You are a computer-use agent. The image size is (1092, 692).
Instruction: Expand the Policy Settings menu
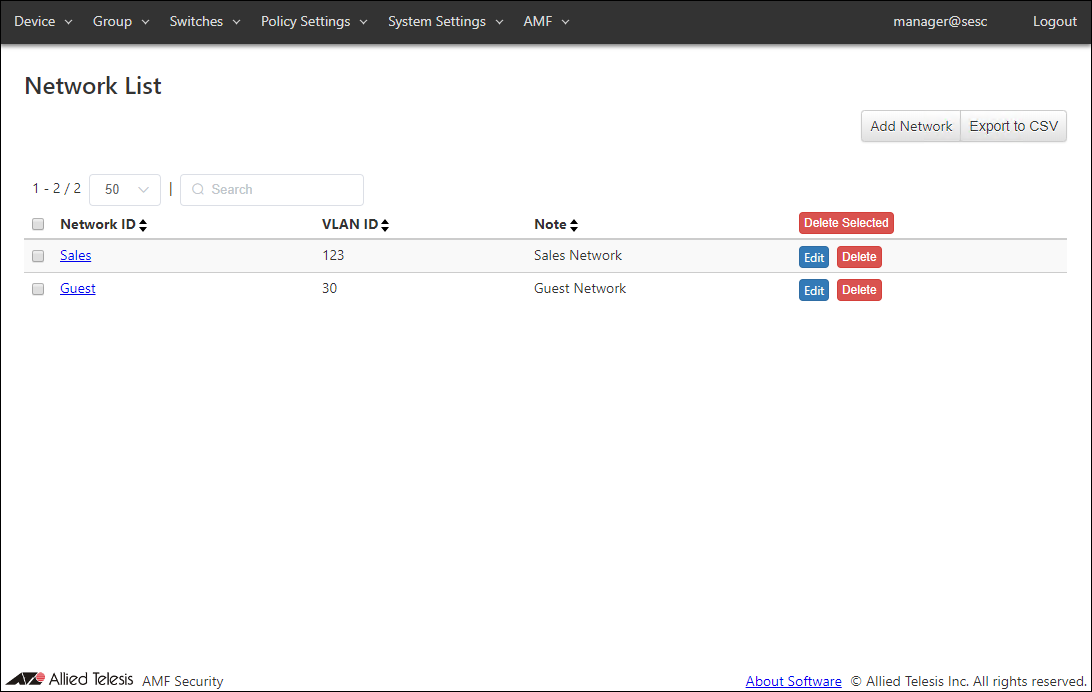click(314, 21)
